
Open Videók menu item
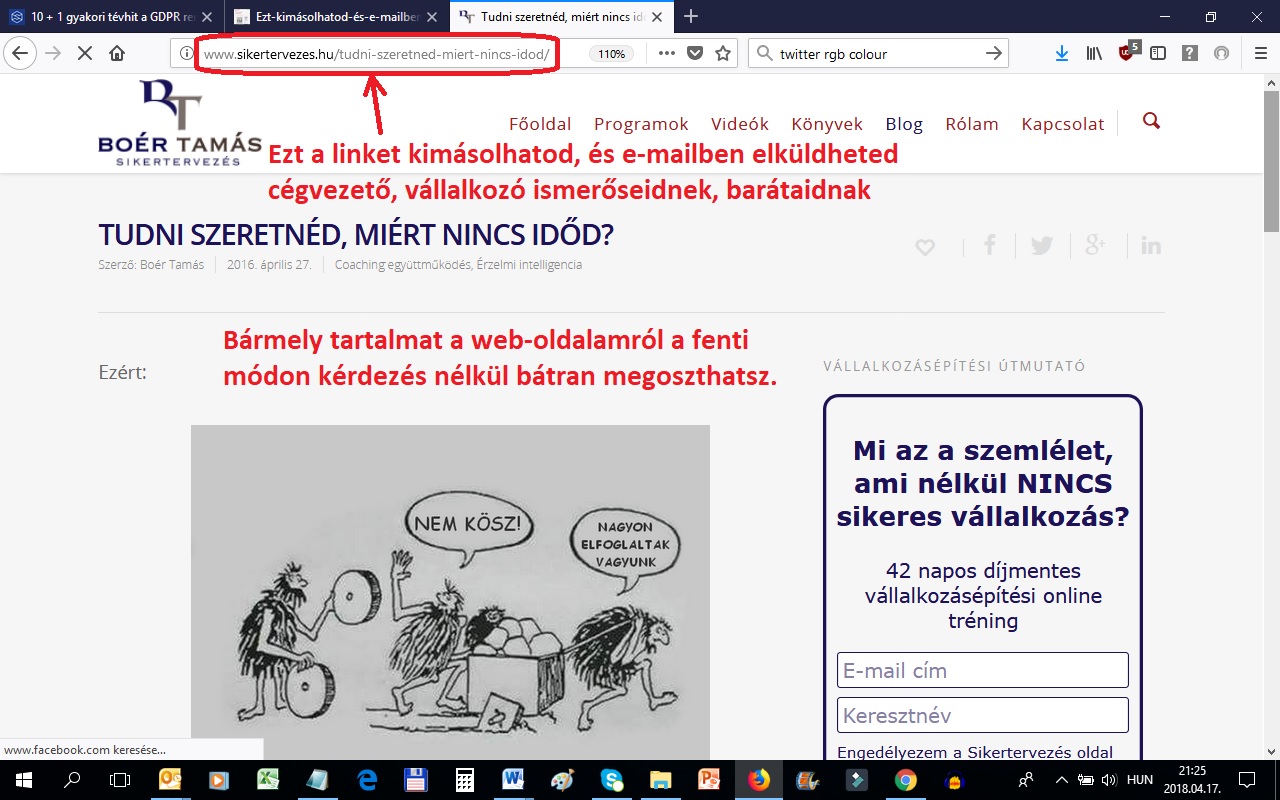pyautogui.click(x=740, y=124)
